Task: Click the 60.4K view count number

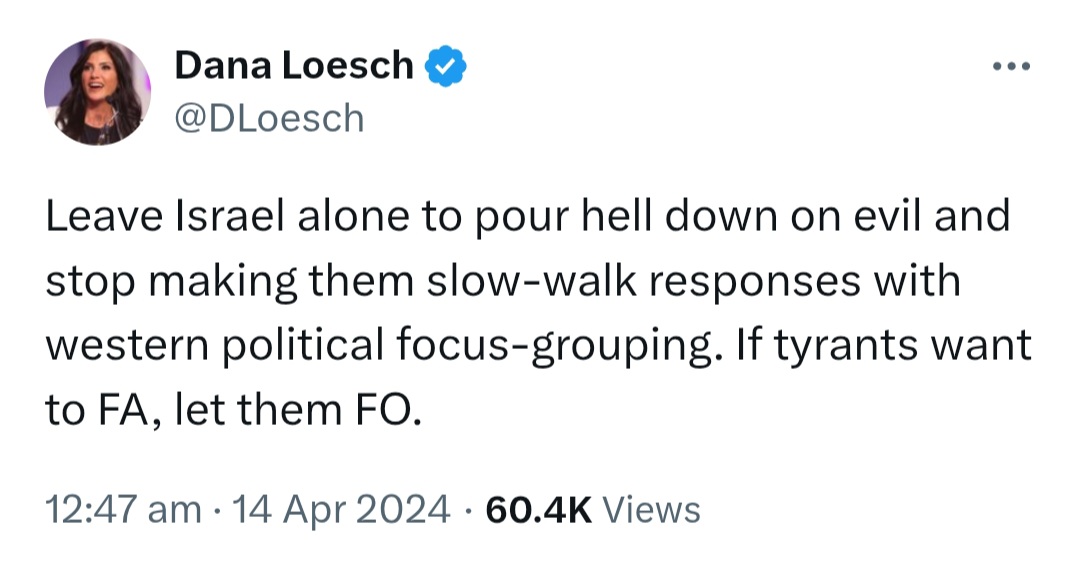Action: coord(538,510)
